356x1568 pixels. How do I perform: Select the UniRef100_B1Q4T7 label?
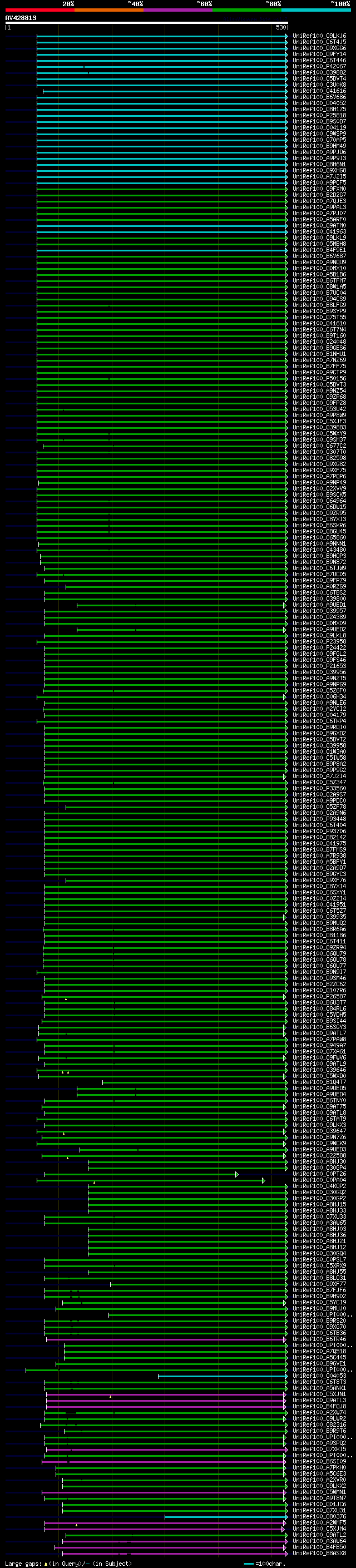coord(319,1082)
